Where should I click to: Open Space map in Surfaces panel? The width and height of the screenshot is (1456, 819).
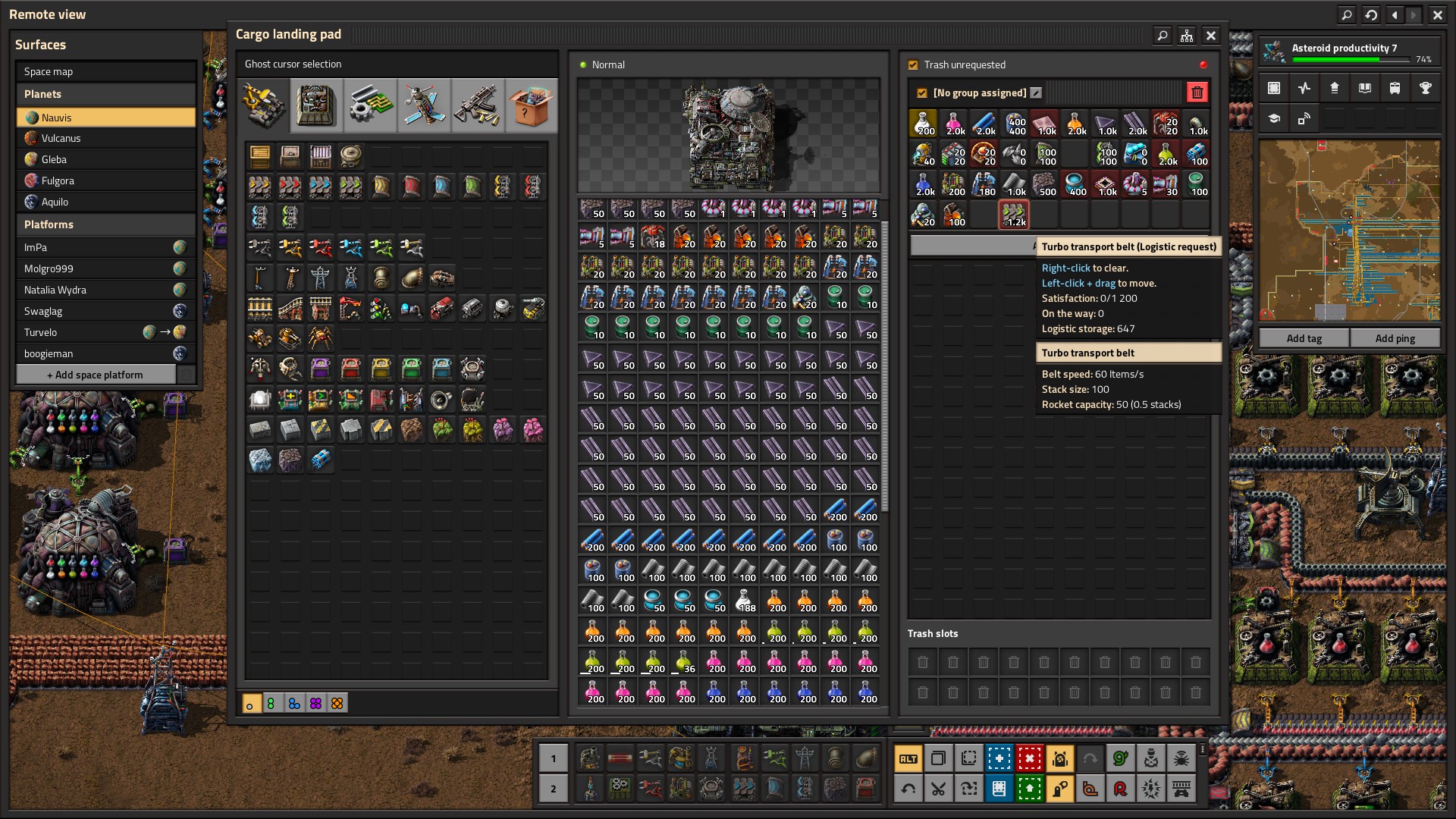tap(106, 72)
